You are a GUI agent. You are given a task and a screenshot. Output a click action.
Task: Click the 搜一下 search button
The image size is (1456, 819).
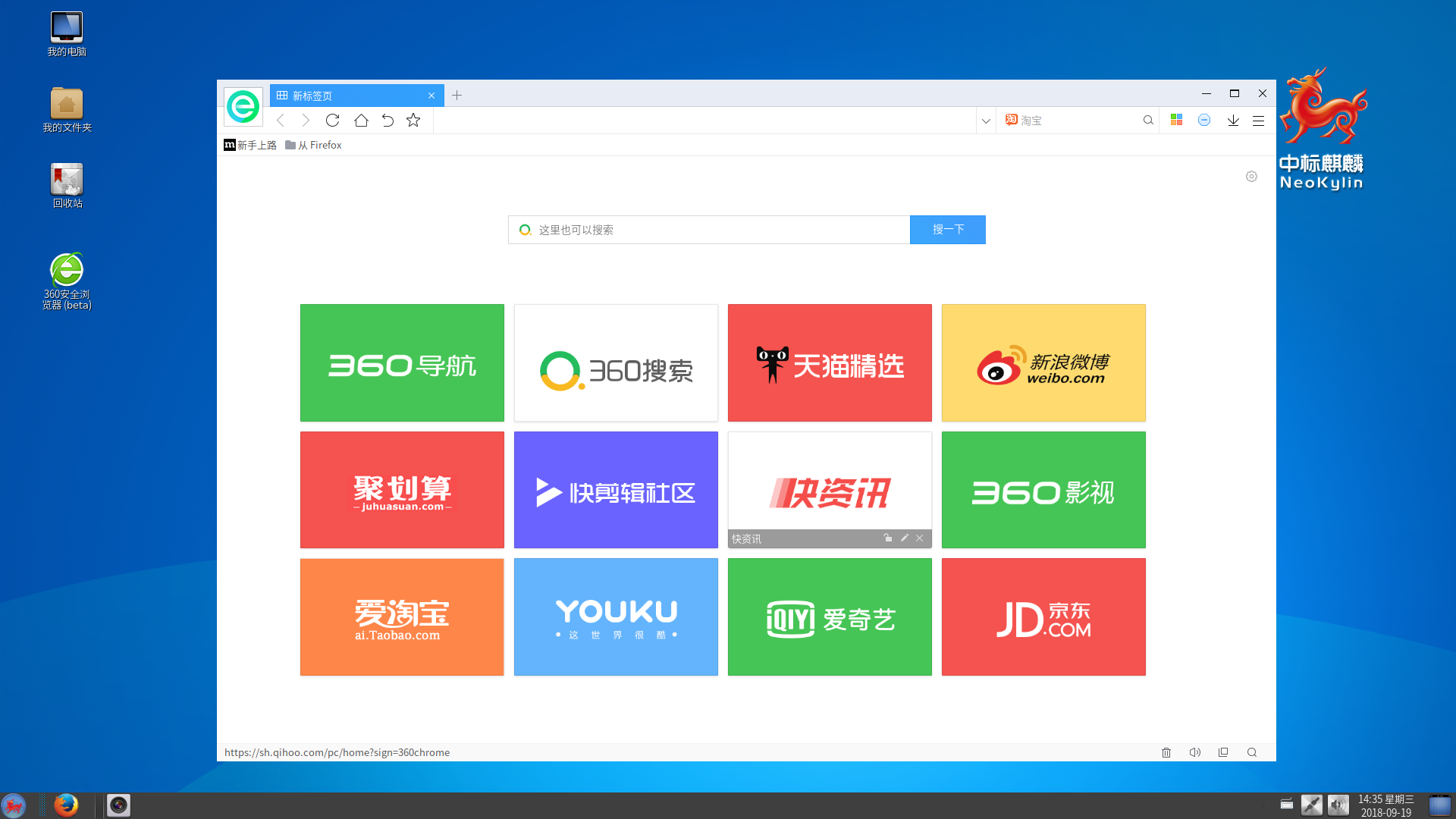pos(947,230)
